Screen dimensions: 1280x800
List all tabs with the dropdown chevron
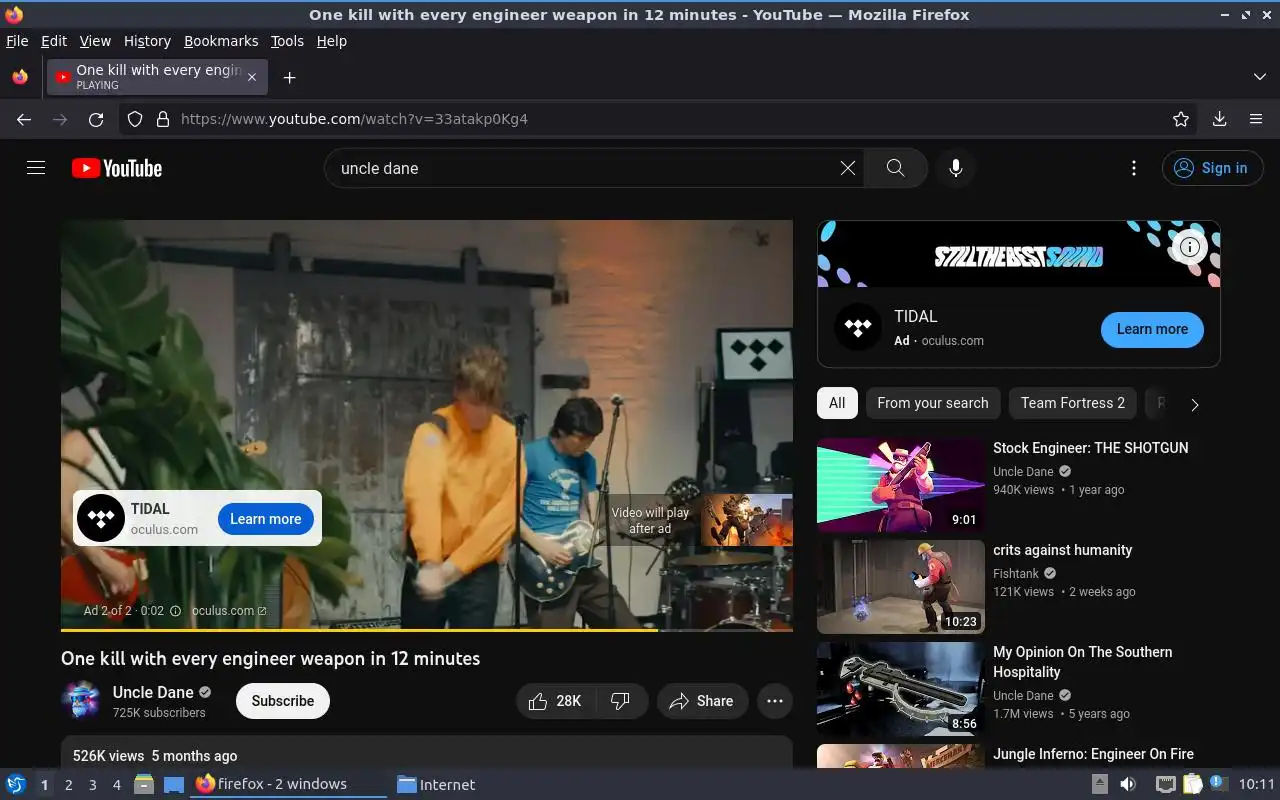point(1259,77)
